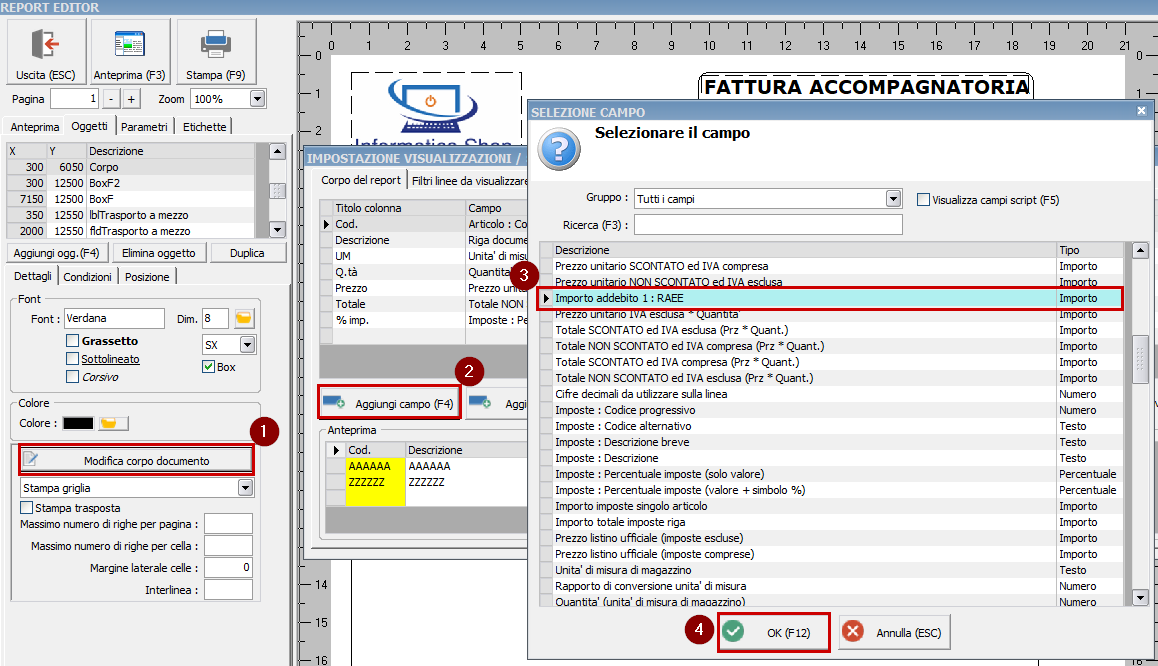Click the Font name Verdana field
Viewport: 1158px width, 666px height.
pos(114,318)
